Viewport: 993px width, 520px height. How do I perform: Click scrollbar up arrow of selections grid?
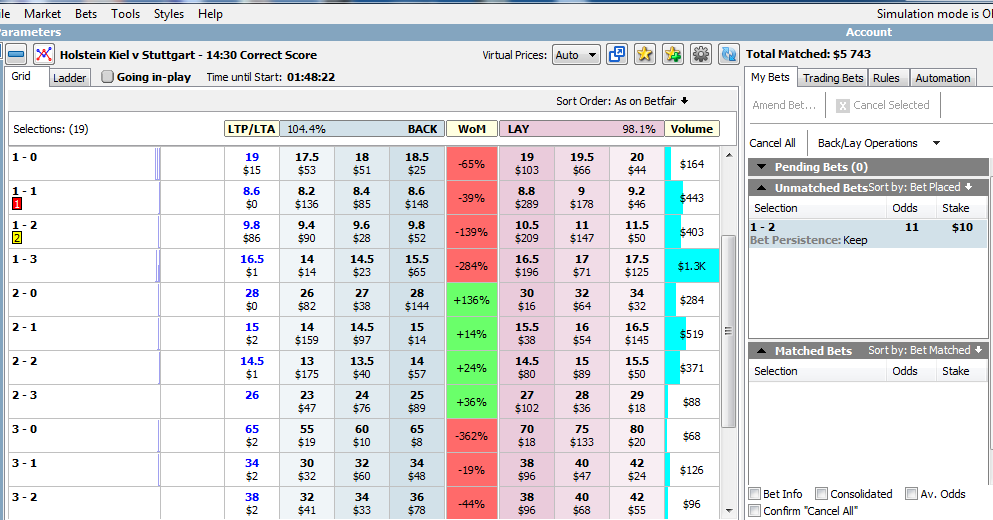[x=728, y=155]
